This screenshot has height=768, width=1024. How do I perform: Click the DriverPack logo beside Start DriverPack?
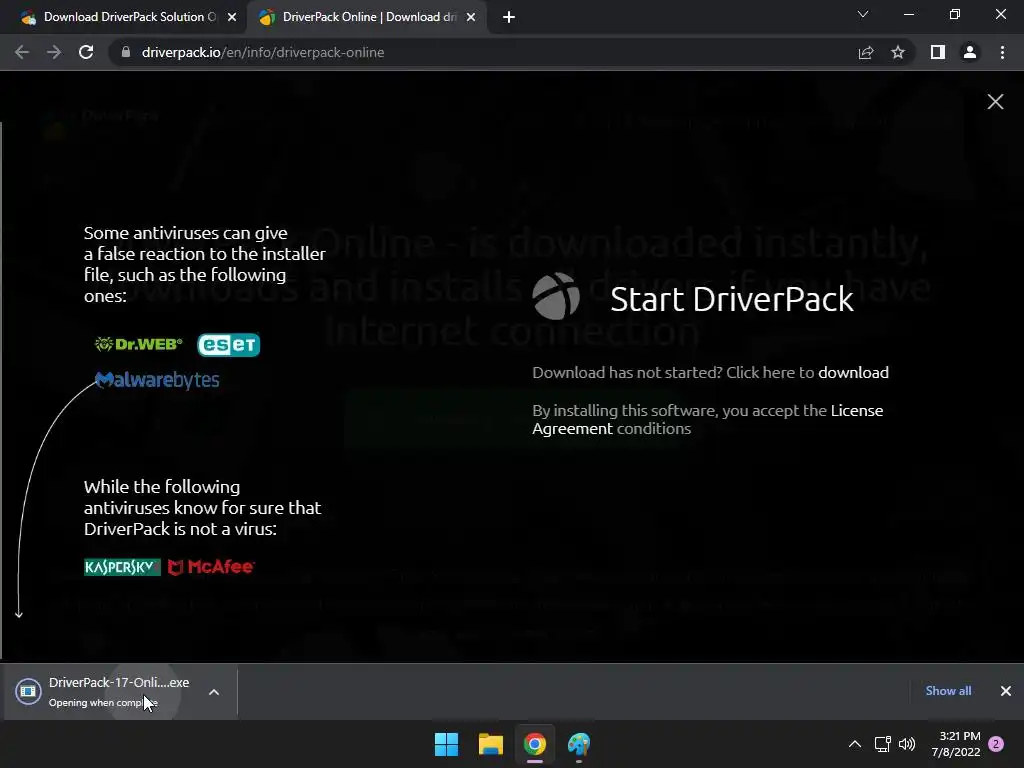(x=556, y=296)
